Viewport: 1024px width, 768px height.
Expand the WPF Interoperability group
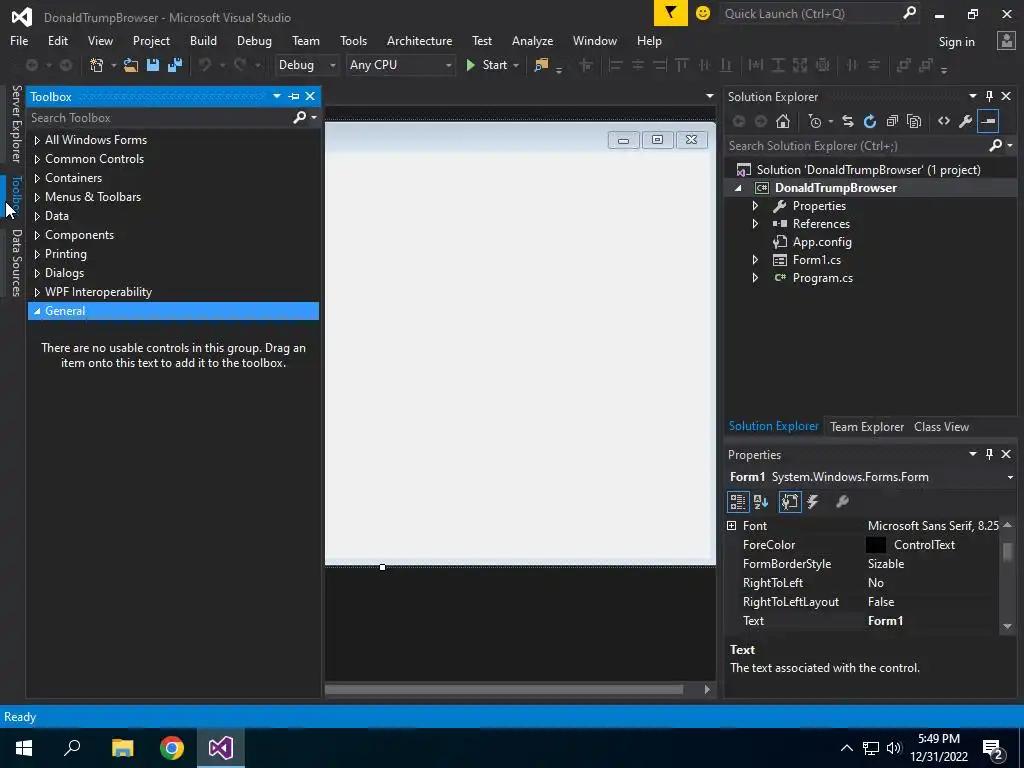pos(37,292)
